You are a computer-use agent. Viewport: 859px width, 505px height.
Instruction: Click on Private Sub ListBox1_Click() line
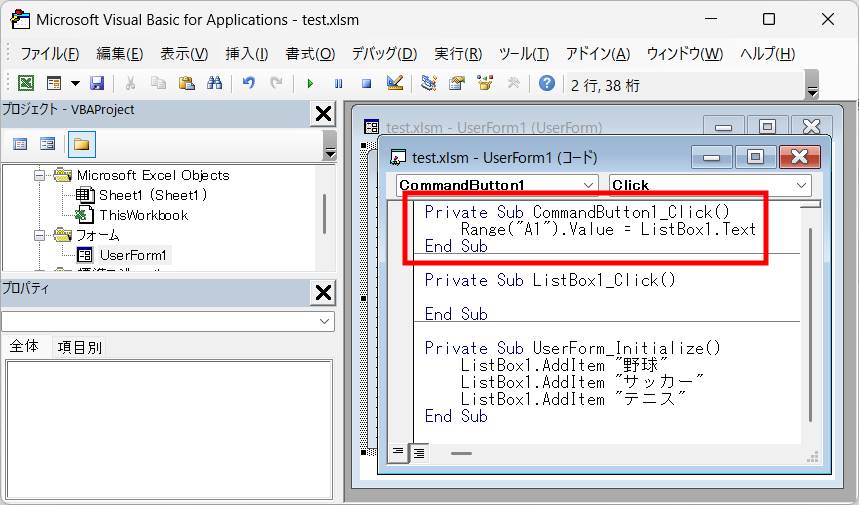click(x=549, y=280)
